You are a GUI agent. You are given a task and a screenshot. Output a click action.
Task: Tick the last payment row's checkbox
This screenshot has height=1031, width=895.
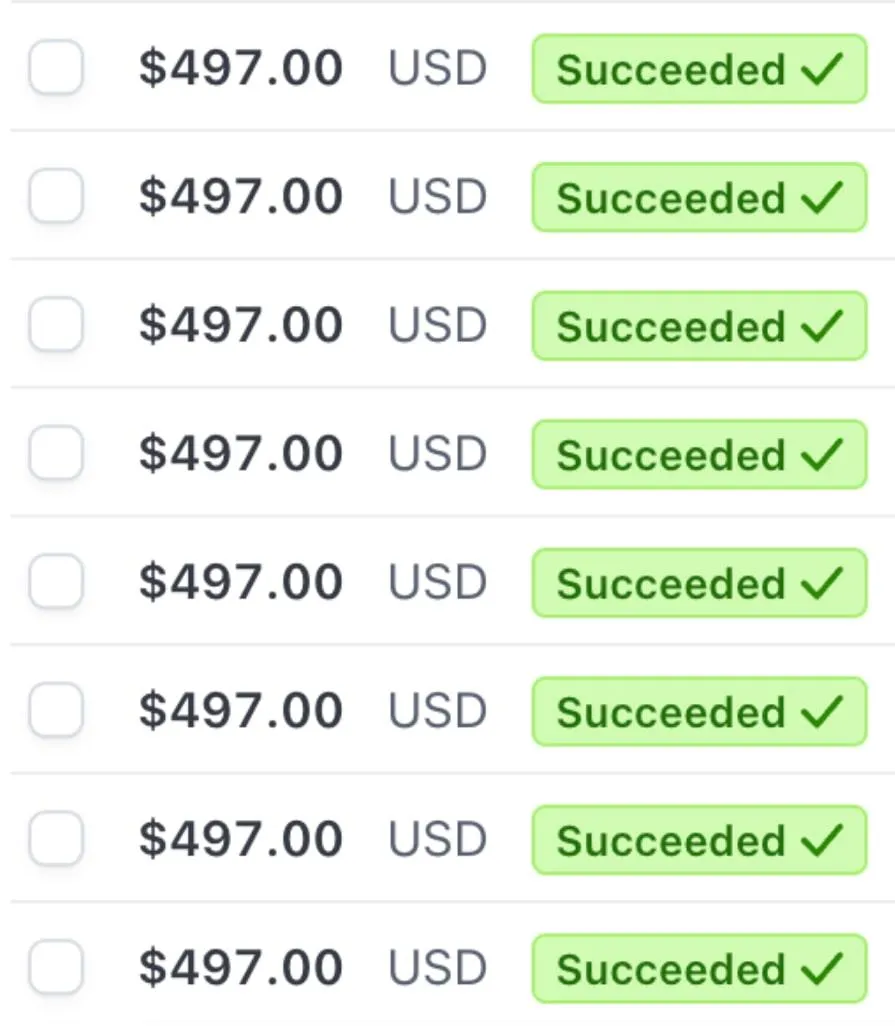point(56,967)
